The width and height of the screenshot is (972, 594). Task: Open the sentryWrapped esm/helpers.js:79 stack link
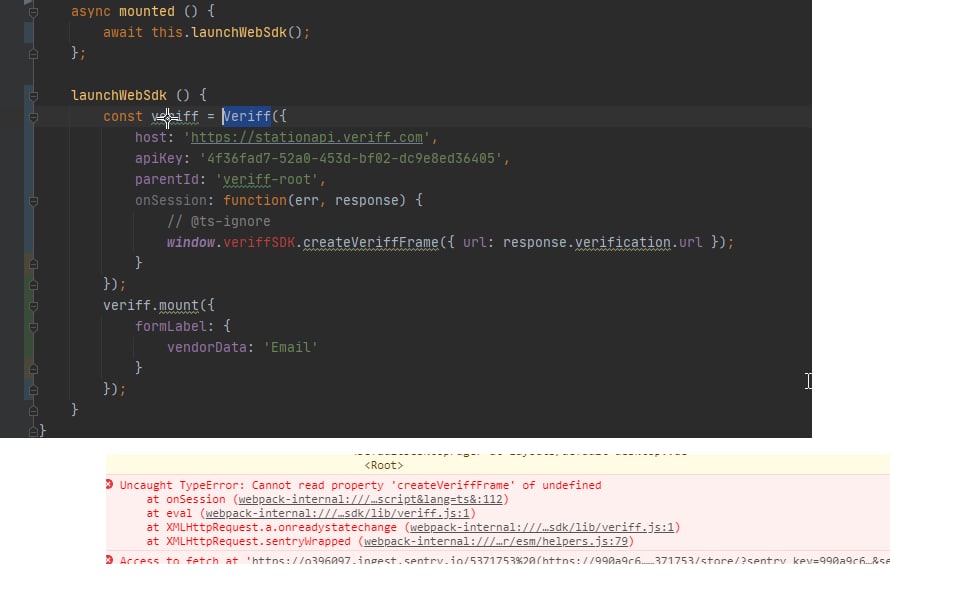pos(496,541)
